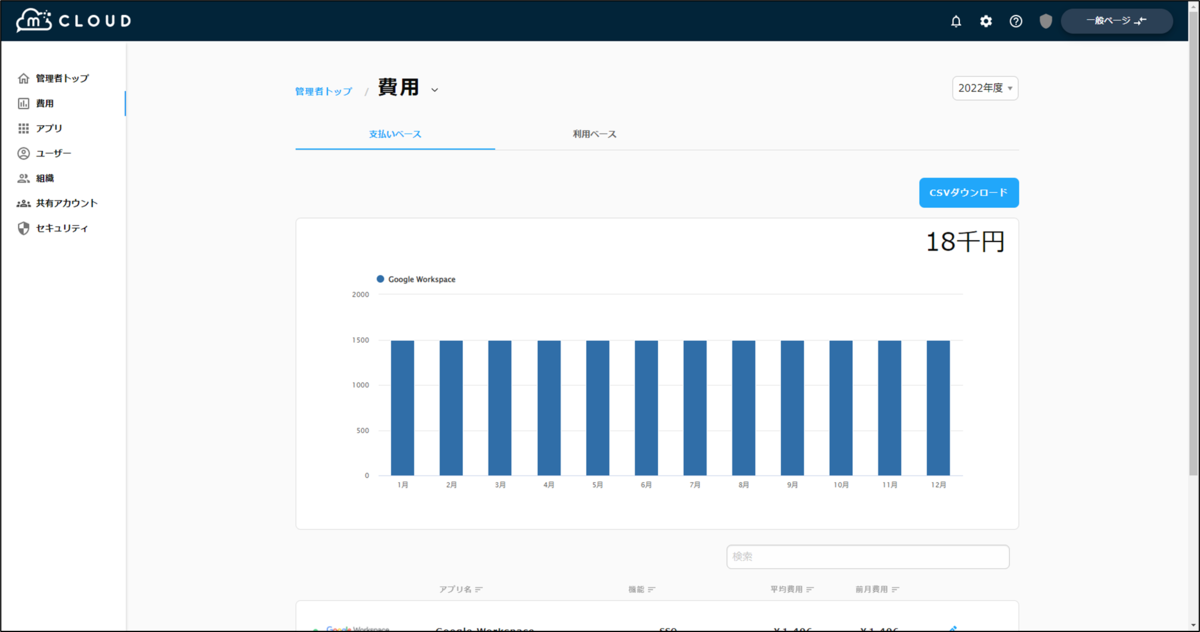Focus the 検索 search field

pos(868,557)
